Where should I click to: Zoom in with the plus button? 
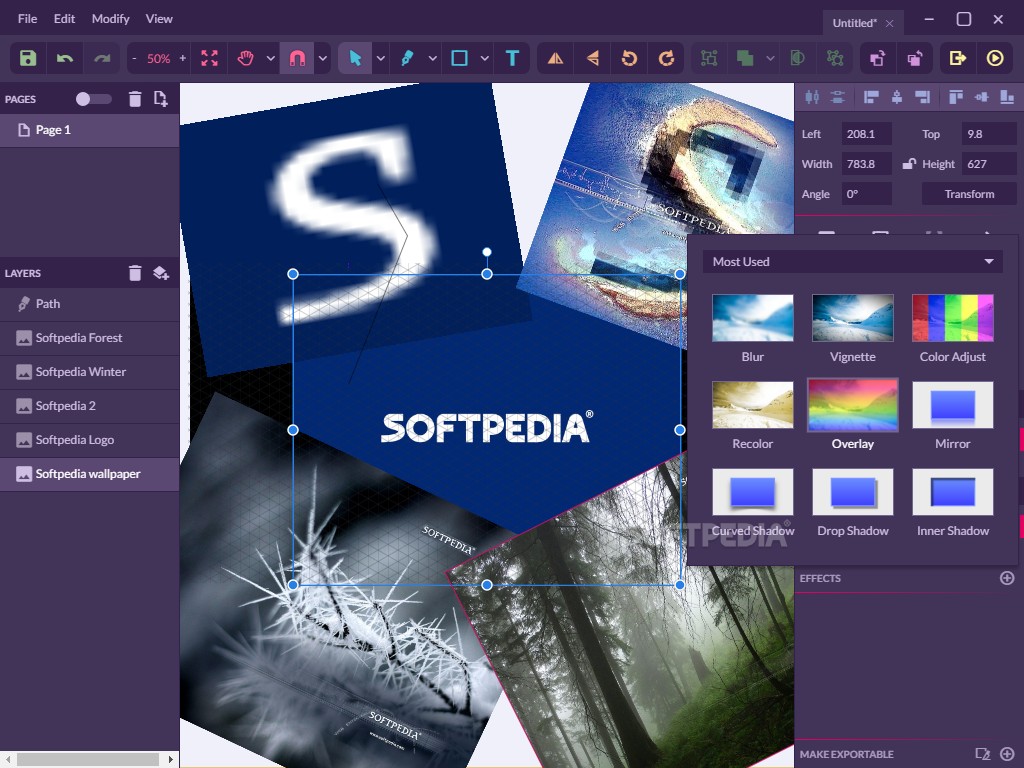183,58
